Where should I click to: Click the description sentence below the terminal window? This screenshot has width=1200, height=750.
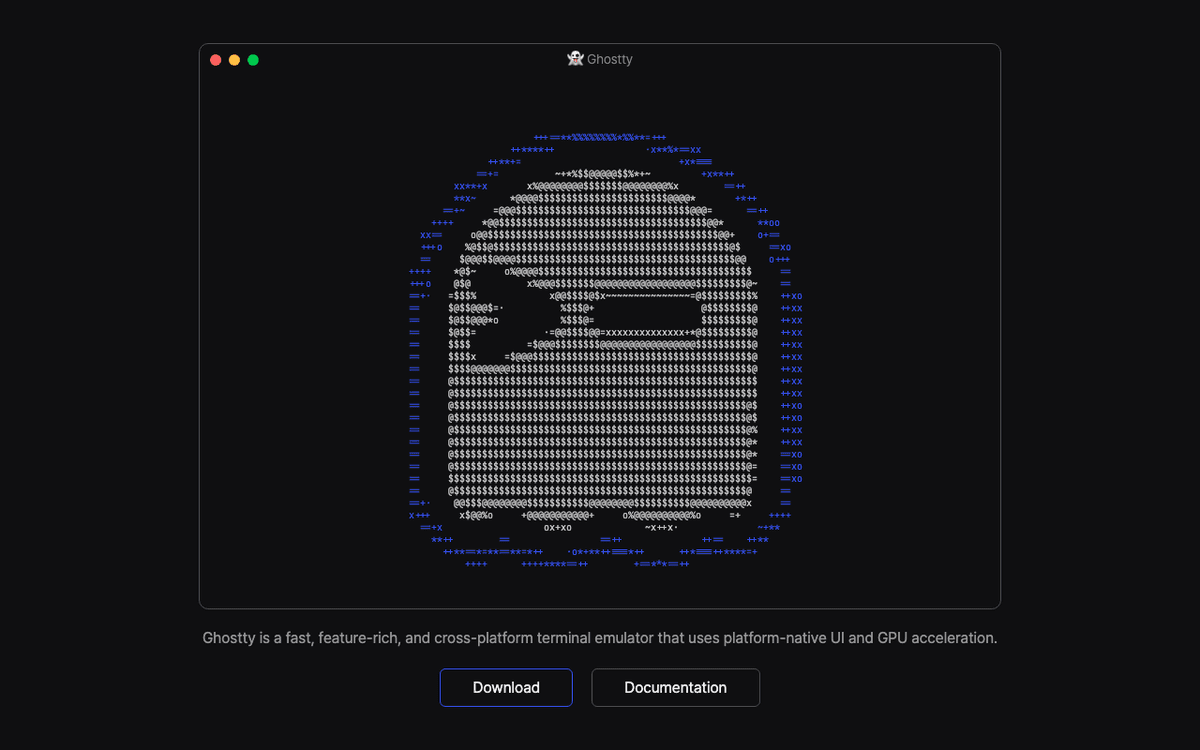600,637
